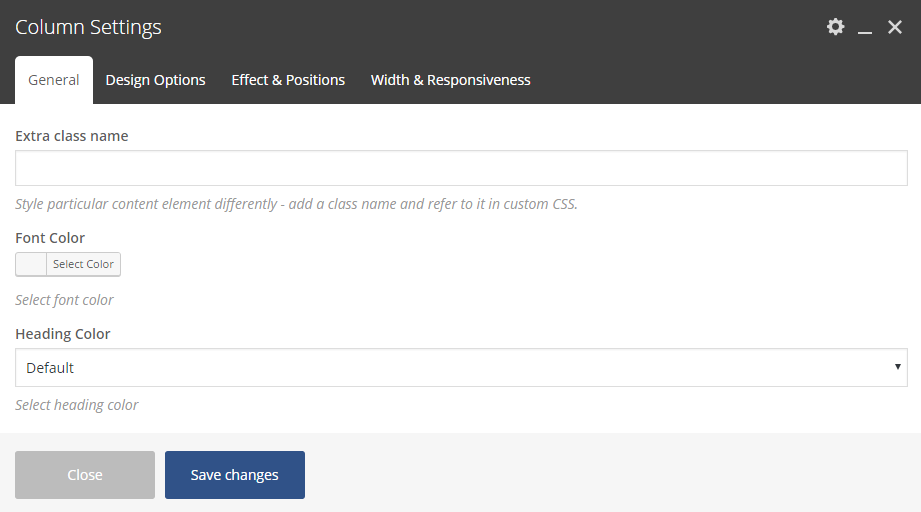Viewport: 921px width, 512px height.
Task: Click the Font Color label
Action: tap(50, 238)
